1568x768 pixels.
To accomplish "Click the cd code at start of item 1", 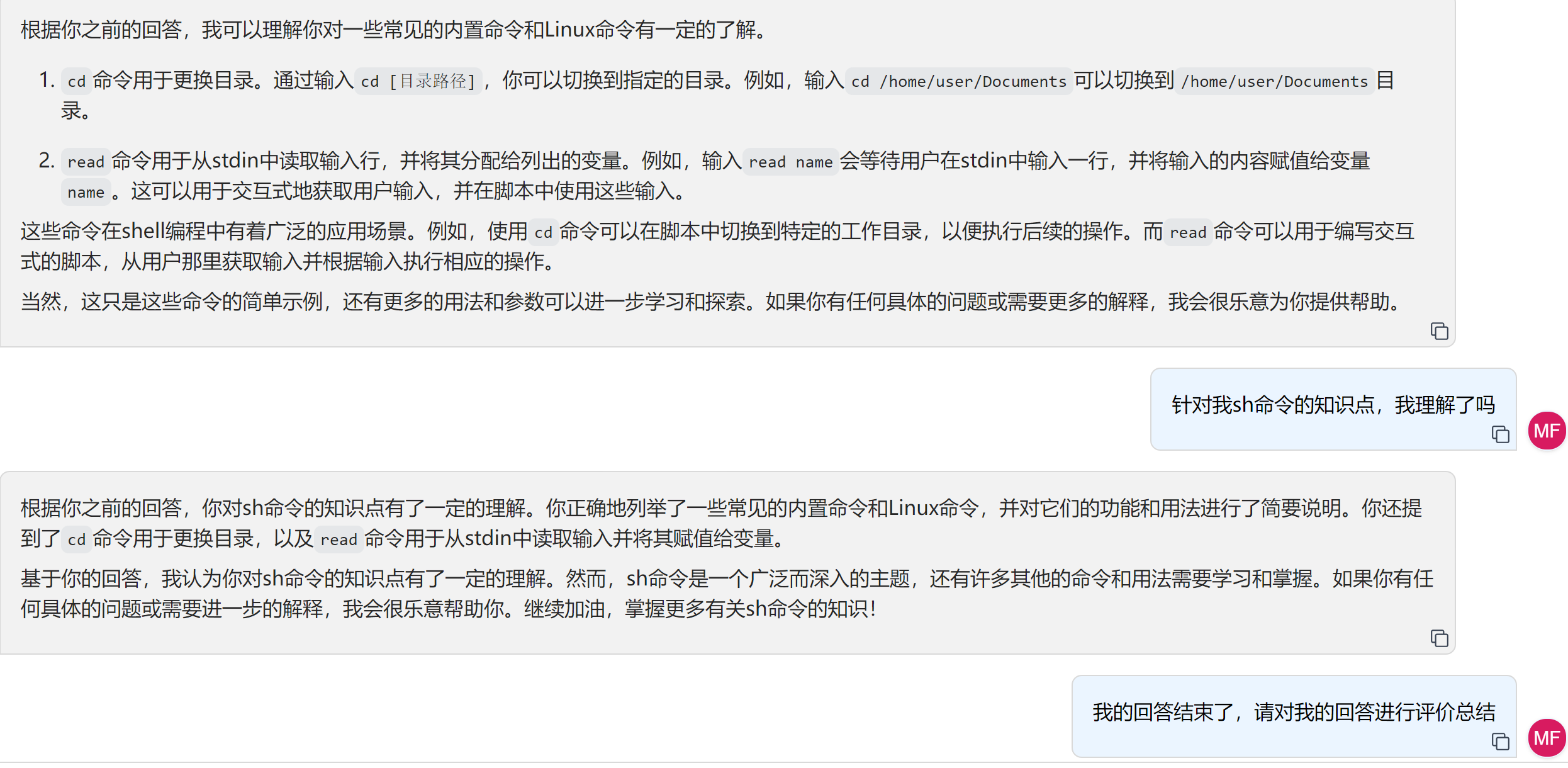I will tap(76, 81).
